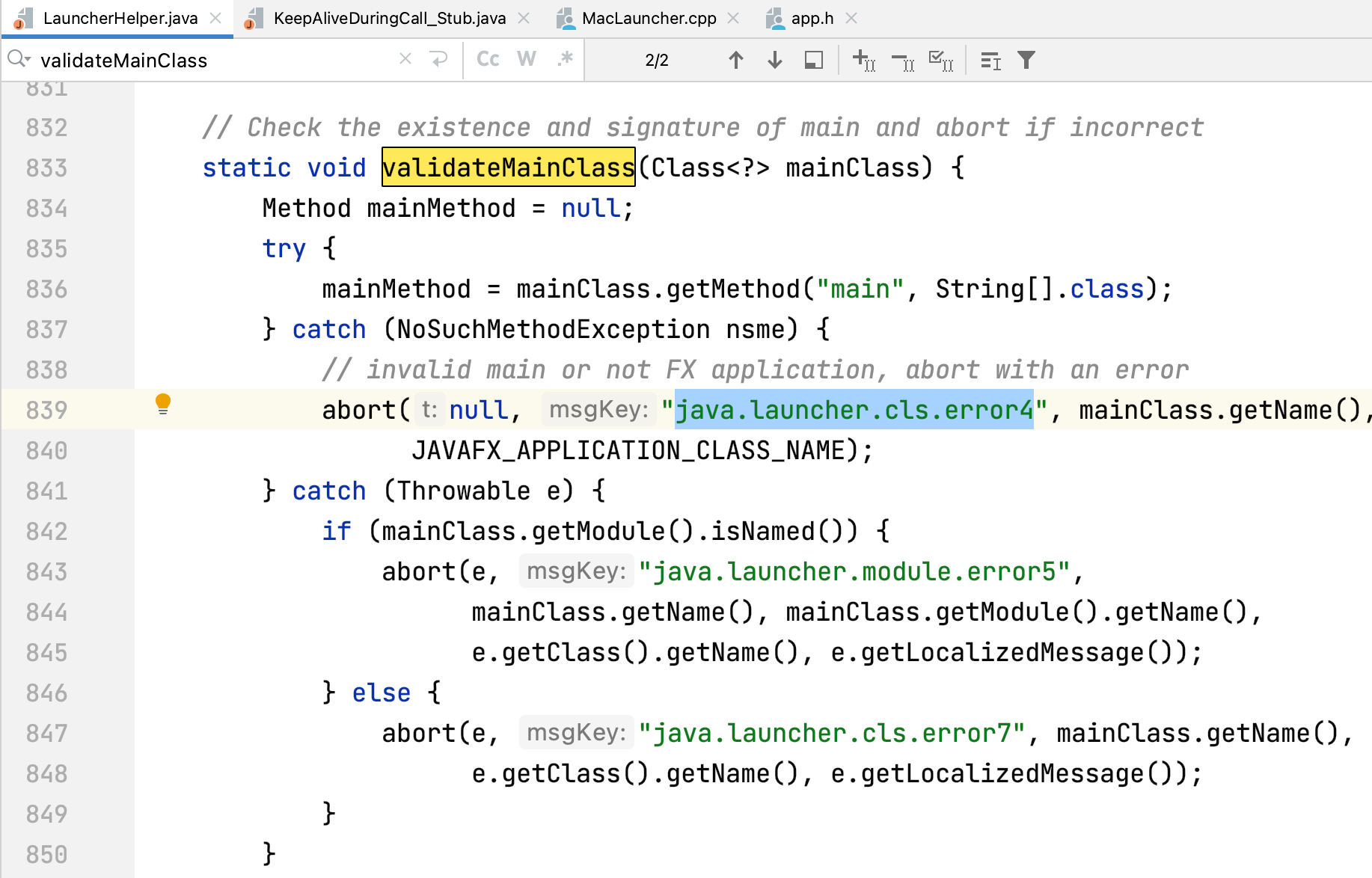The height and width of the screenshot is (878, 1372).
Task: Insert a newline into the search field
Action: 438,60
